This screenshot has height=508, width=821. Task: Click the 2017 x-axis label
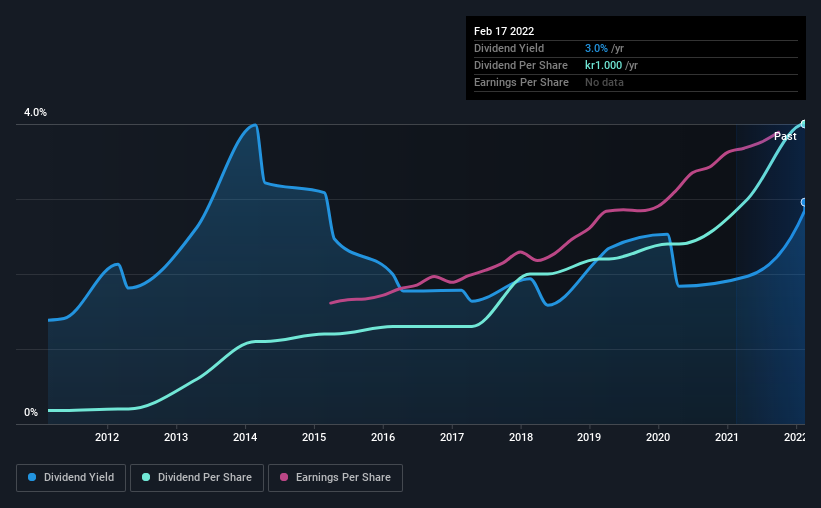tap(452, 437)
